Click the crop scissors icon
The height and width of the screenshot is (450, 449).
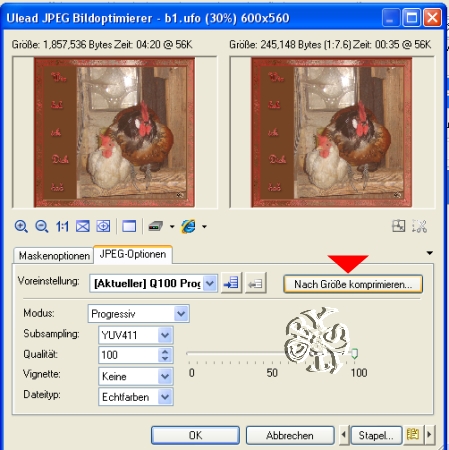click(x=419, y=226)
